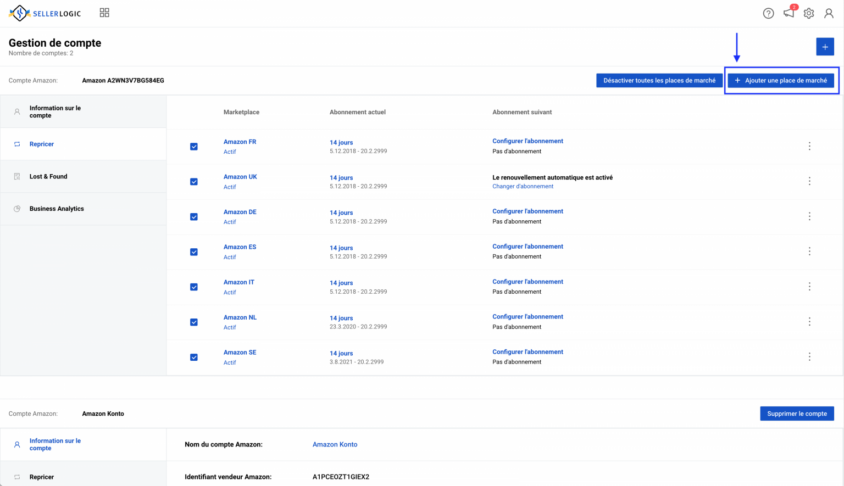Open the settings gear icon
The width and height of the screenshot is (844, 486).
[808, 13]
